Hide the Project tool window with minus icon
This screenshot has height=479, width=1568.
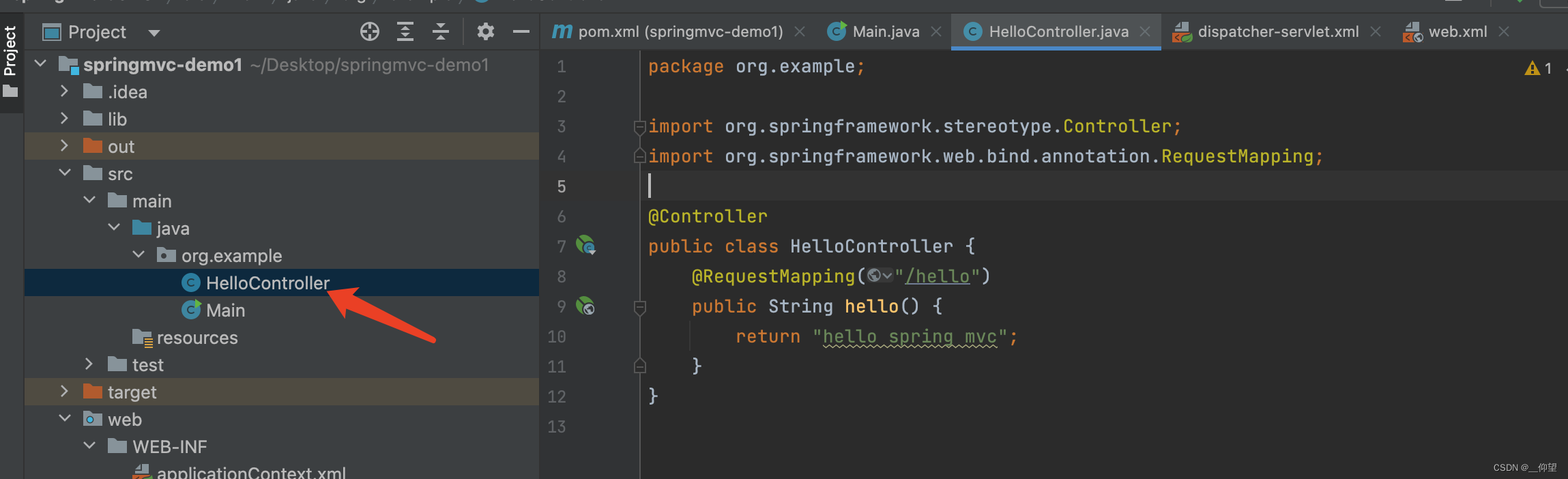pyautogui.click(x=521, y=31)
